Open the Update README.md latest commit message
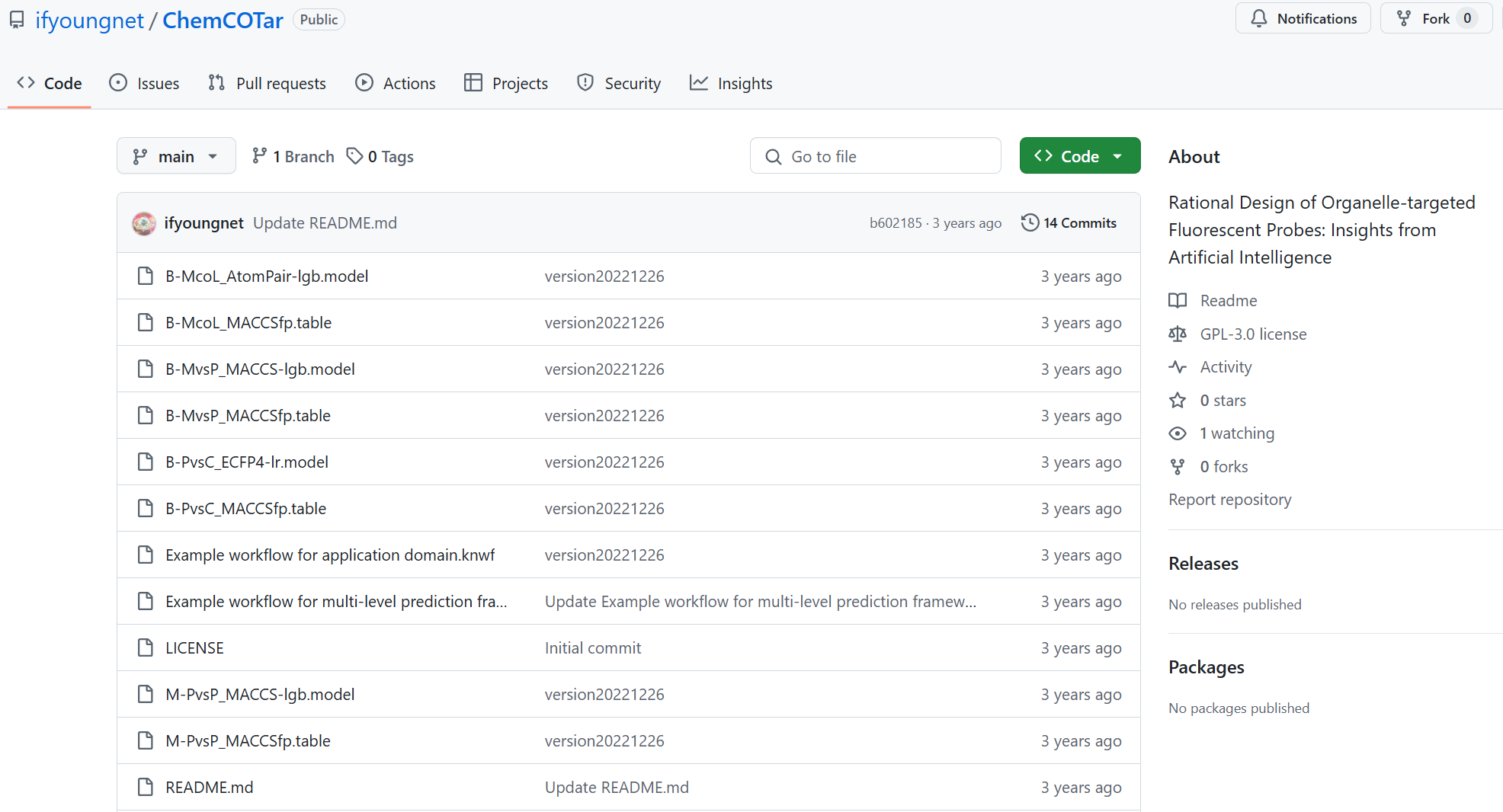 pyautogui.click(x=325, y=223)
